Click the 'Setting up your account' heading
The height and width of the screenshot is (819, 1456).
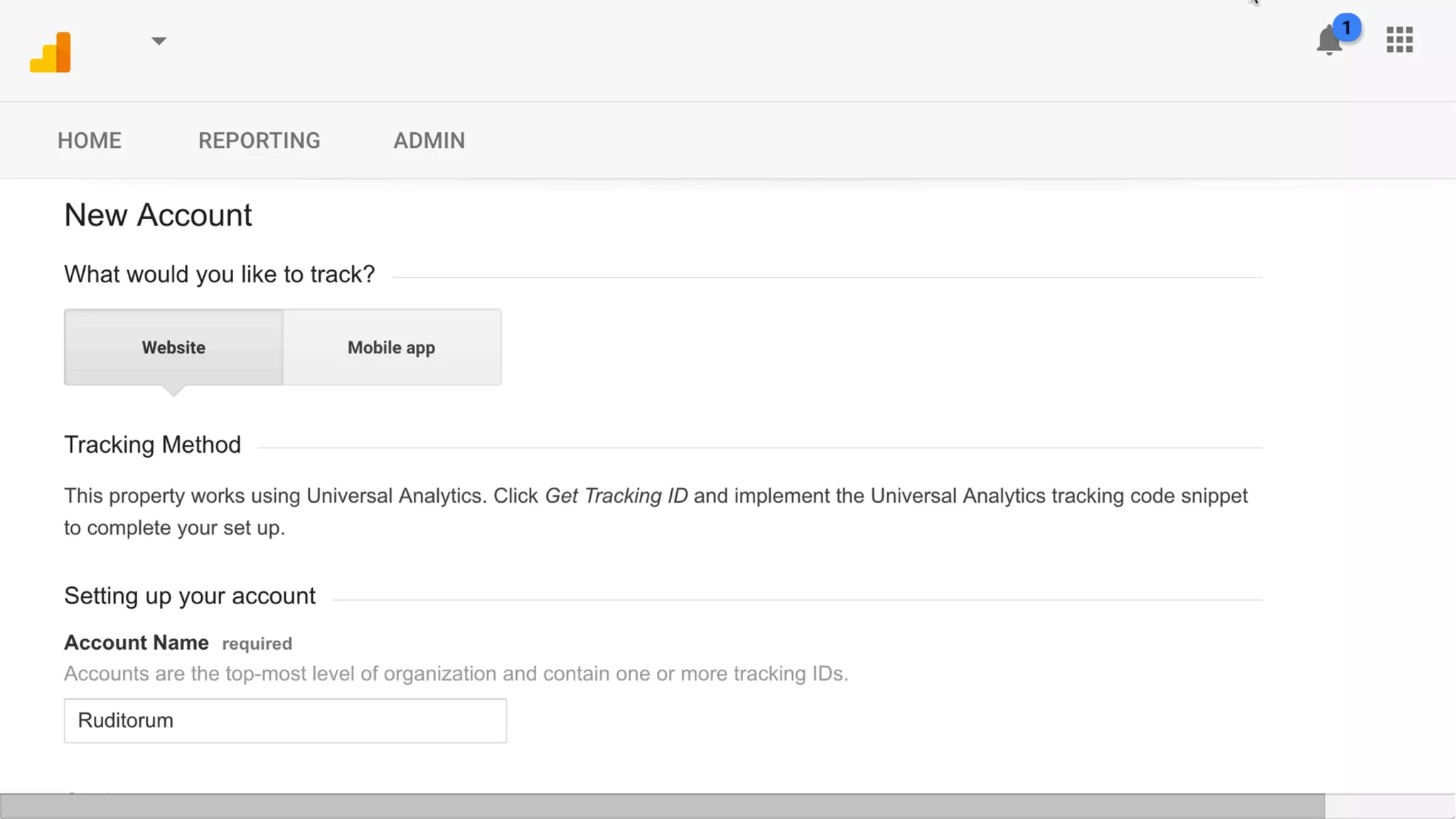(x=190, y=596)
